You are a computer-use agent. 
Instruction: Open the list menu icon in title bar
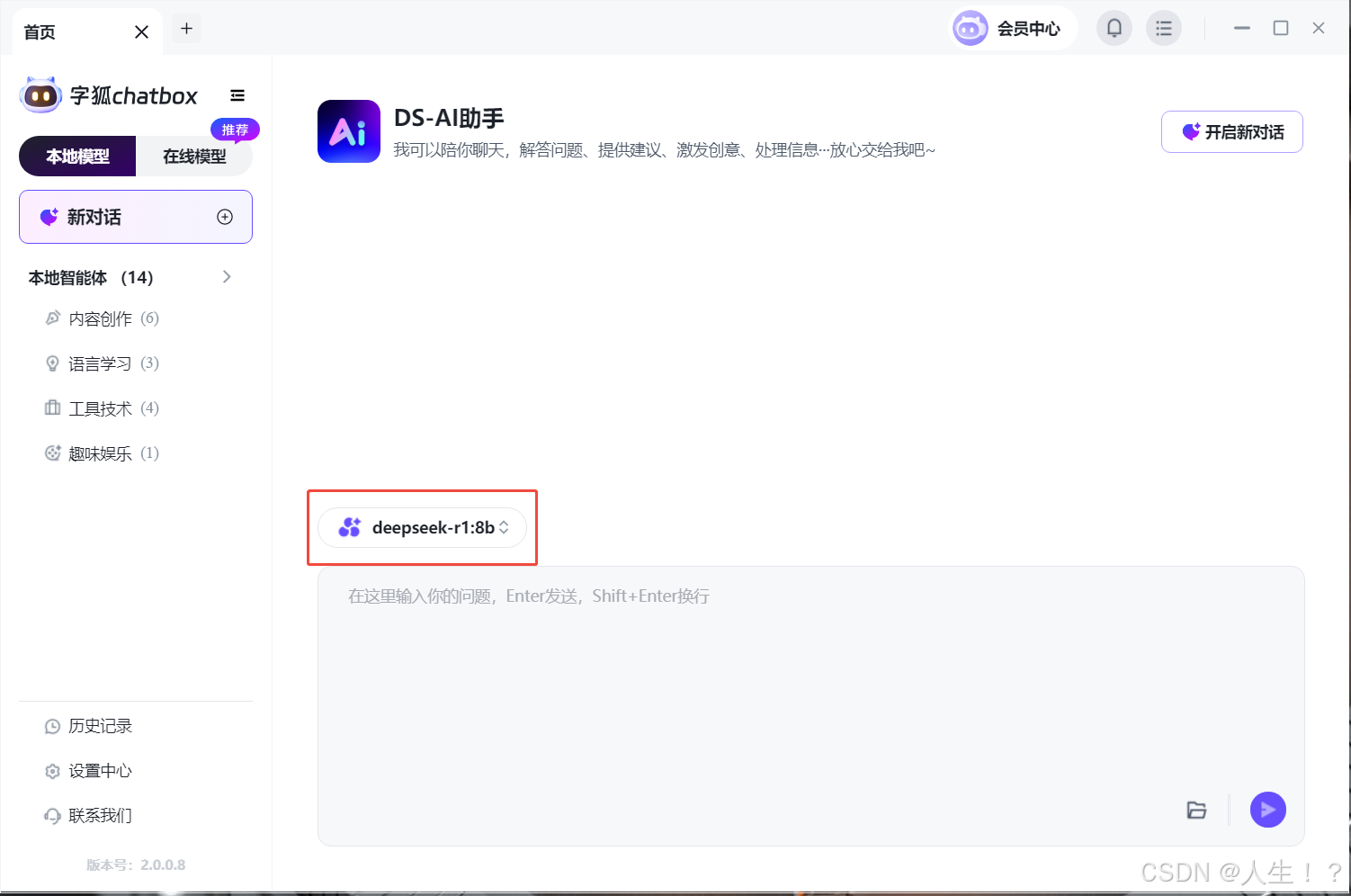click(x=1163, y=29)
